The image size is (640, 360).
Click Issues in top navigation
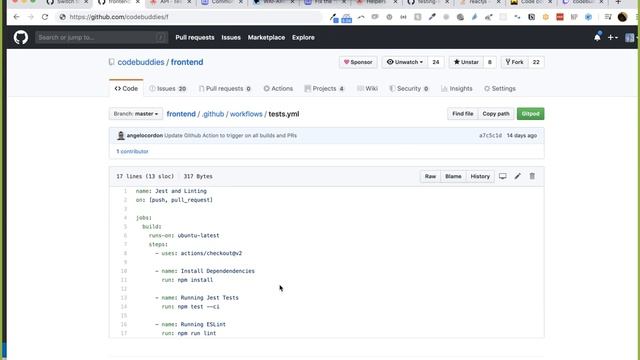231,38
